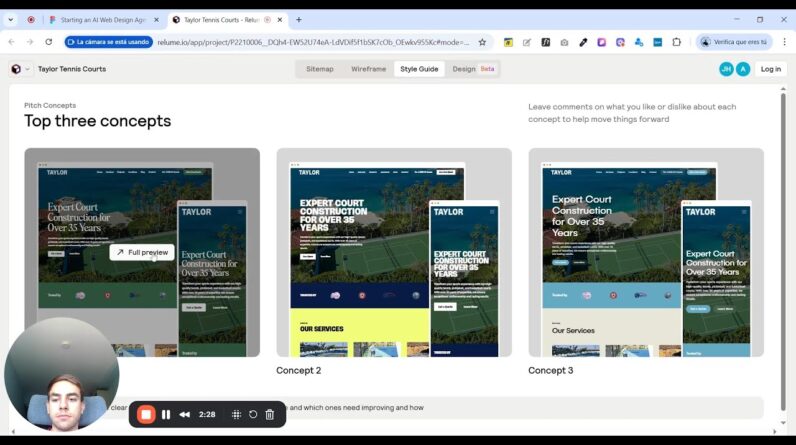Click the drag handle grid icon on the recorder bar
Image resolution: width=796 pixels, height=445 pixels.
click(x=236, y=414)
